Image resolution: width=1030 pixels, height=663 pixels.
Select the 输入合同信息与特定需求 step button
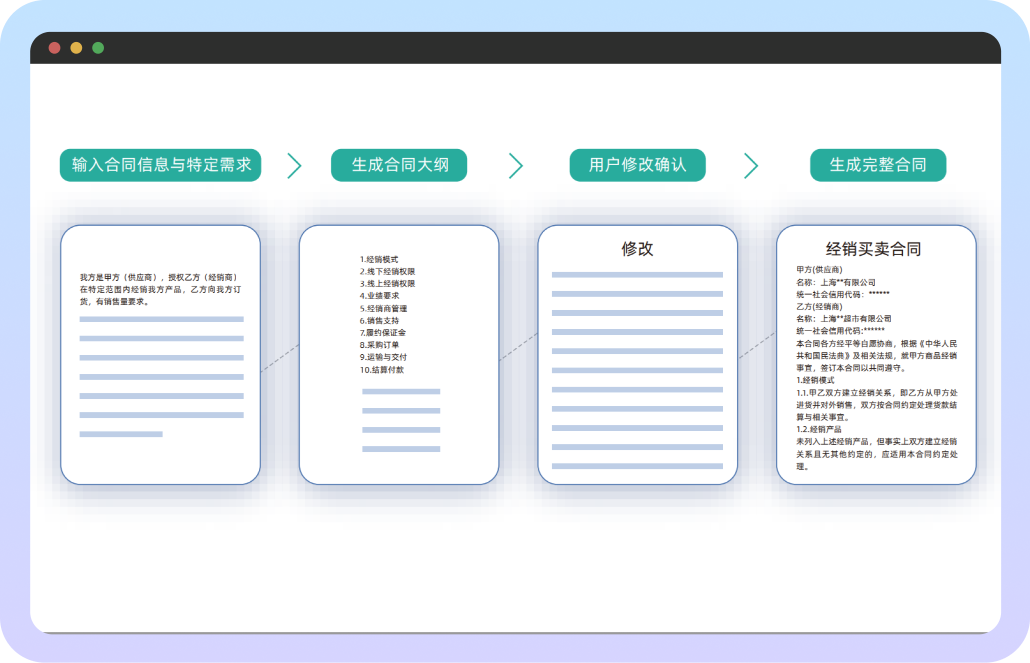point(160,165)
